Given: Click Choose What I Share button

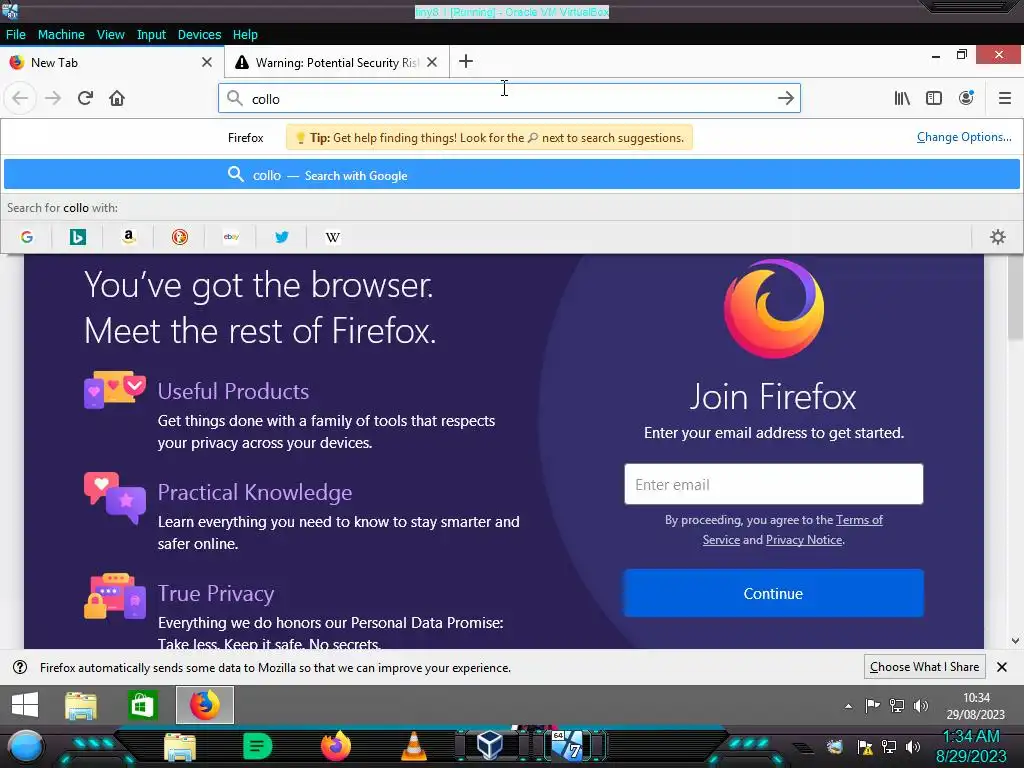Looking at the screenshot, I should coord(924,667).
